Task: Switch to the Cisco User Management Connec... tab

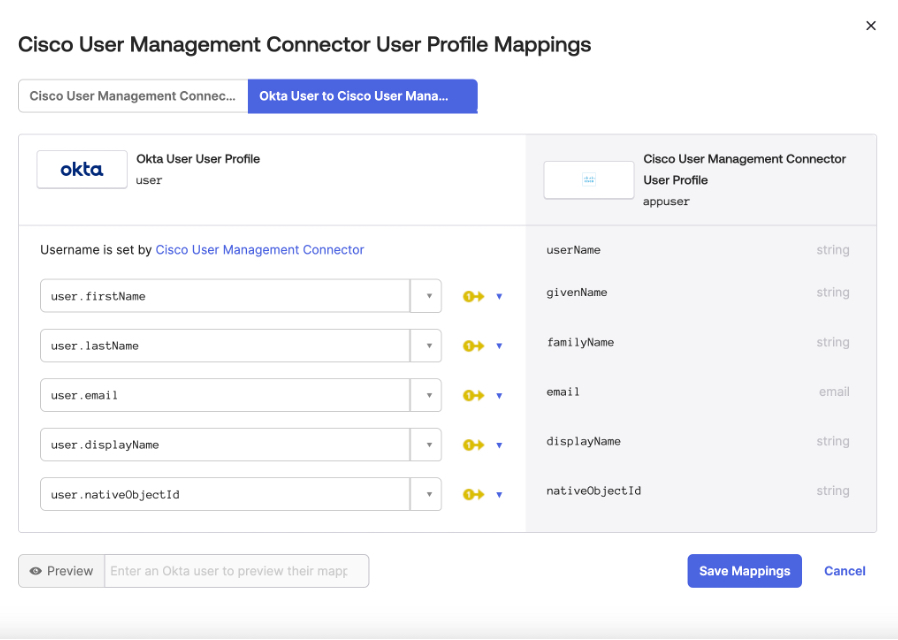Action: click(x=133, y=96)
